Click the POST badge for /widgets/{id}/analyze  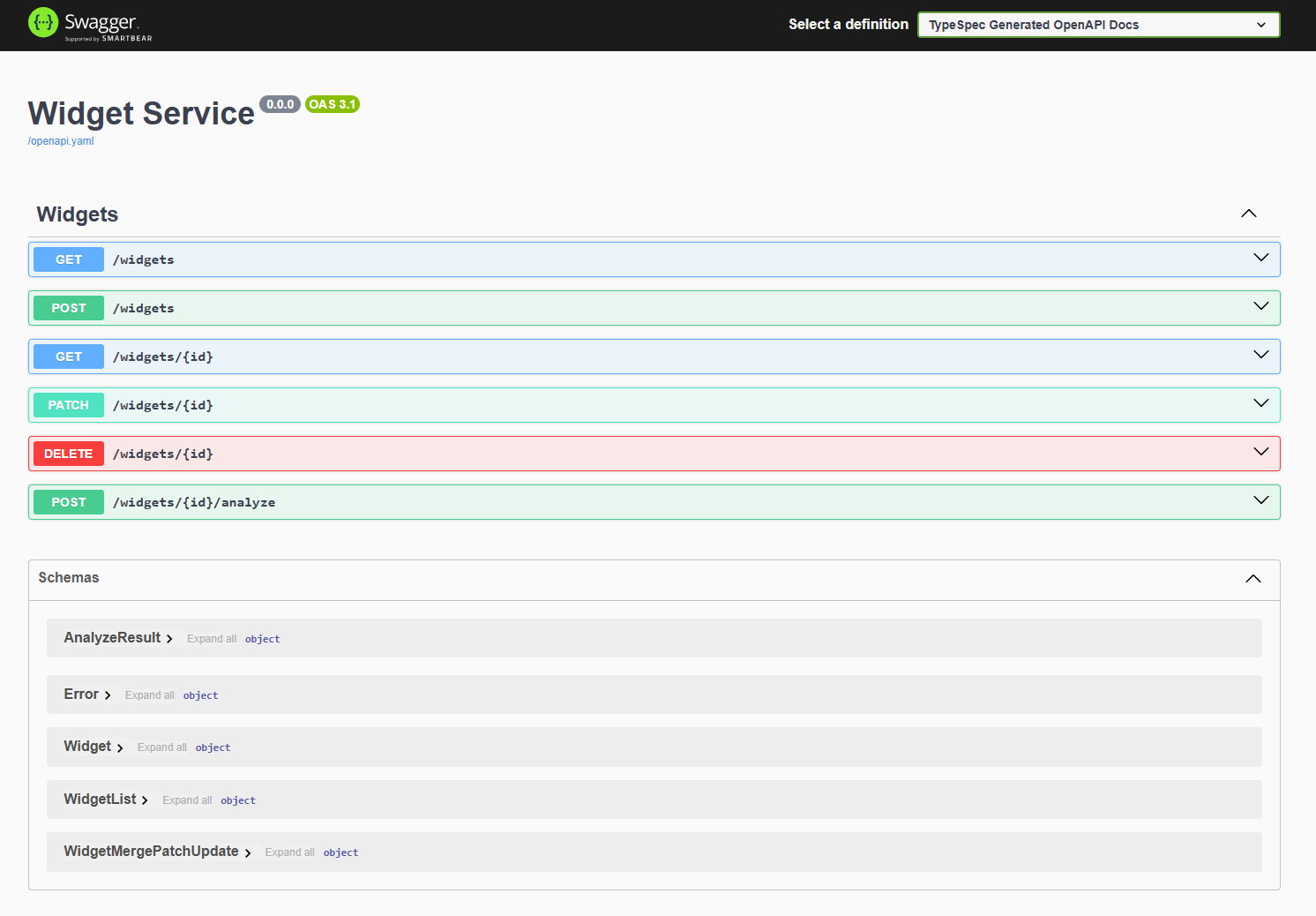click(x=68, y=501)
